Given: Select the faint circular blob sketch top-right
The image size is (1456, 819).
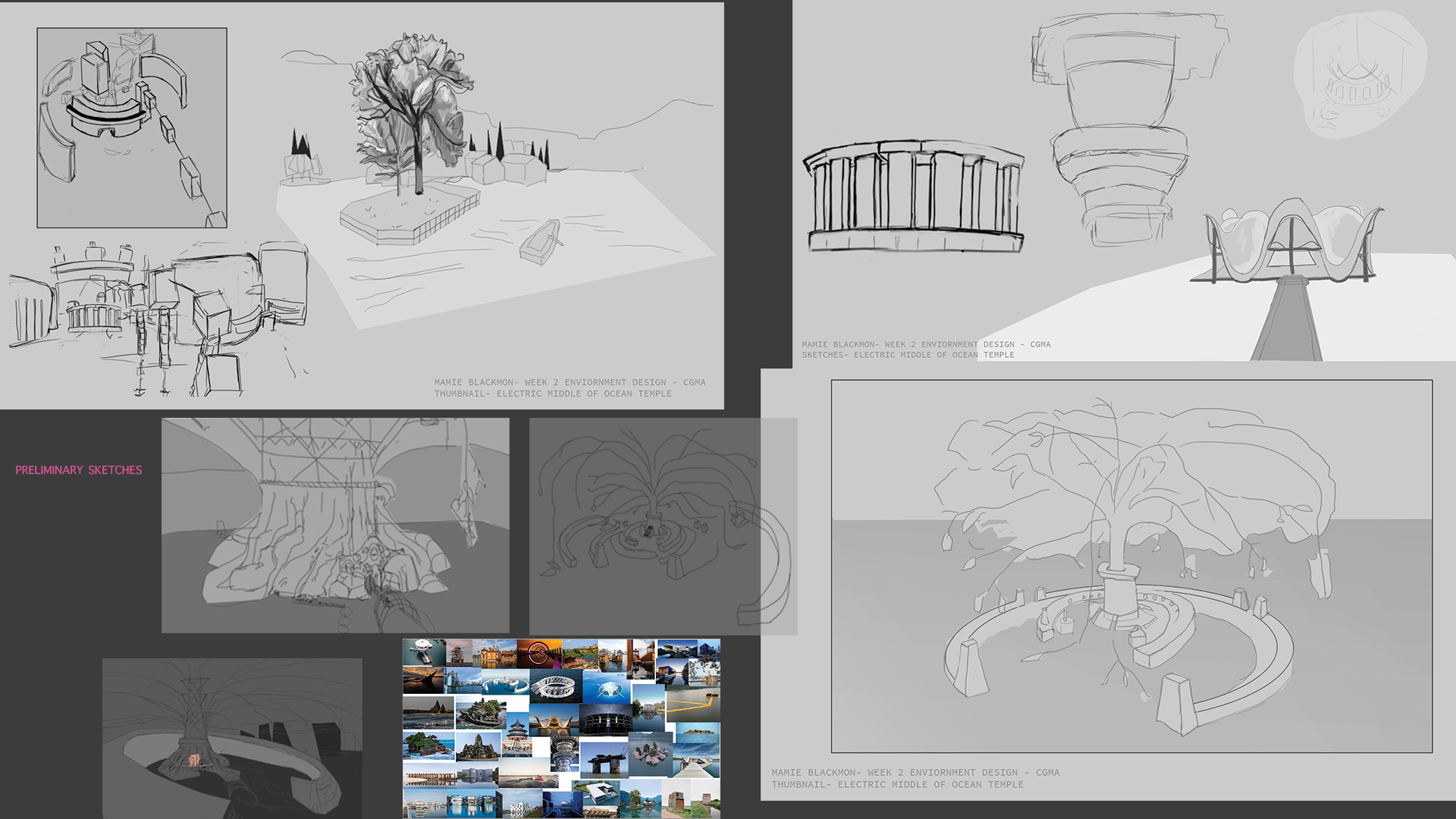Looking at the screenshot, I should 1359,76.
